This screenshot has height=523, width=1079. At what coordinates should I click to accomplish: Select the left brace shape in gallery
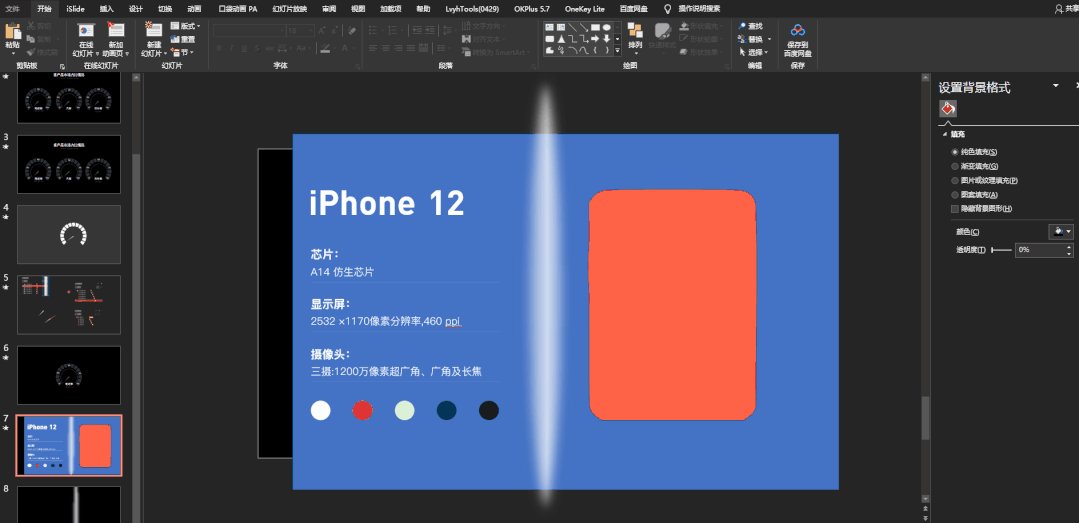click(x=595, y=50)
